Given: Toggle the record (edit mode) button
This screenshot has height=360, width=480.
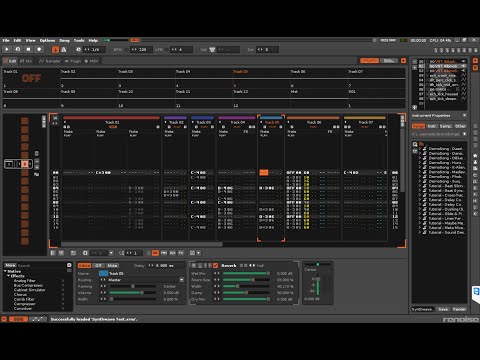Looking at the screenshot, I should 39,49.
